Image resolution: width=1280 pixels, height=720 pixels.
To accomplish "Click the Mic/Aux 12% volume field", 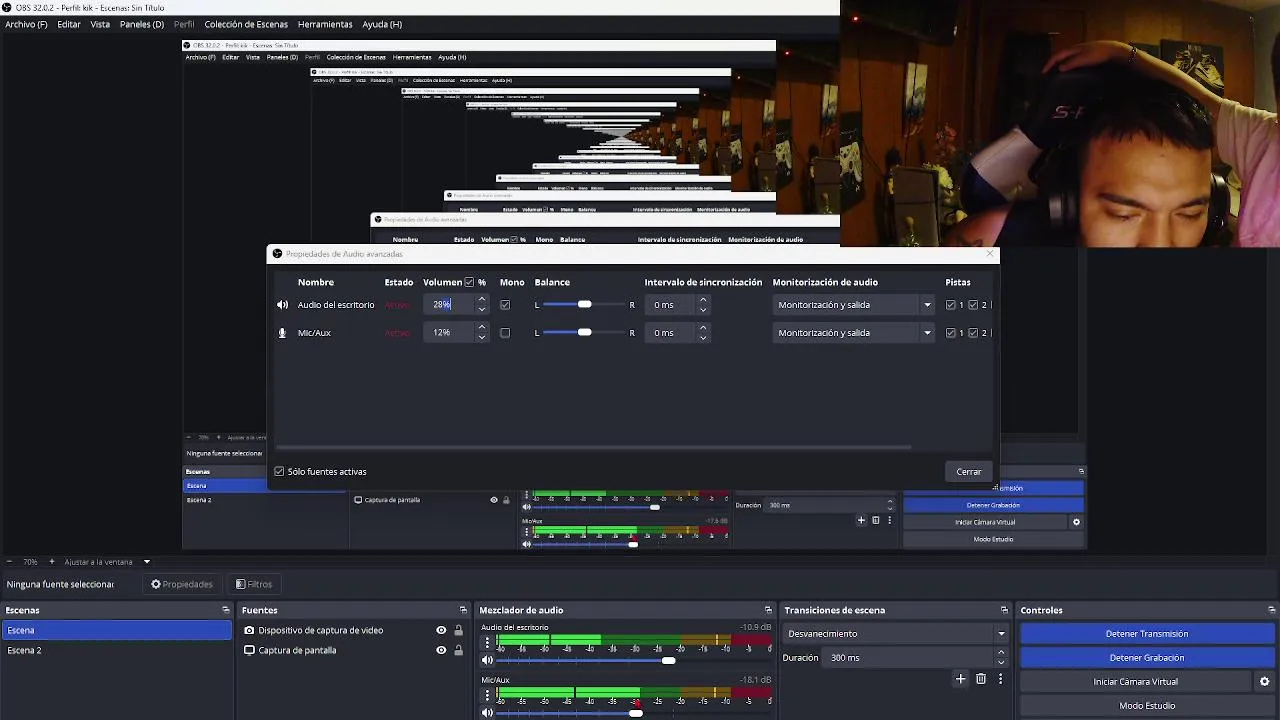I will coord(449,333).
